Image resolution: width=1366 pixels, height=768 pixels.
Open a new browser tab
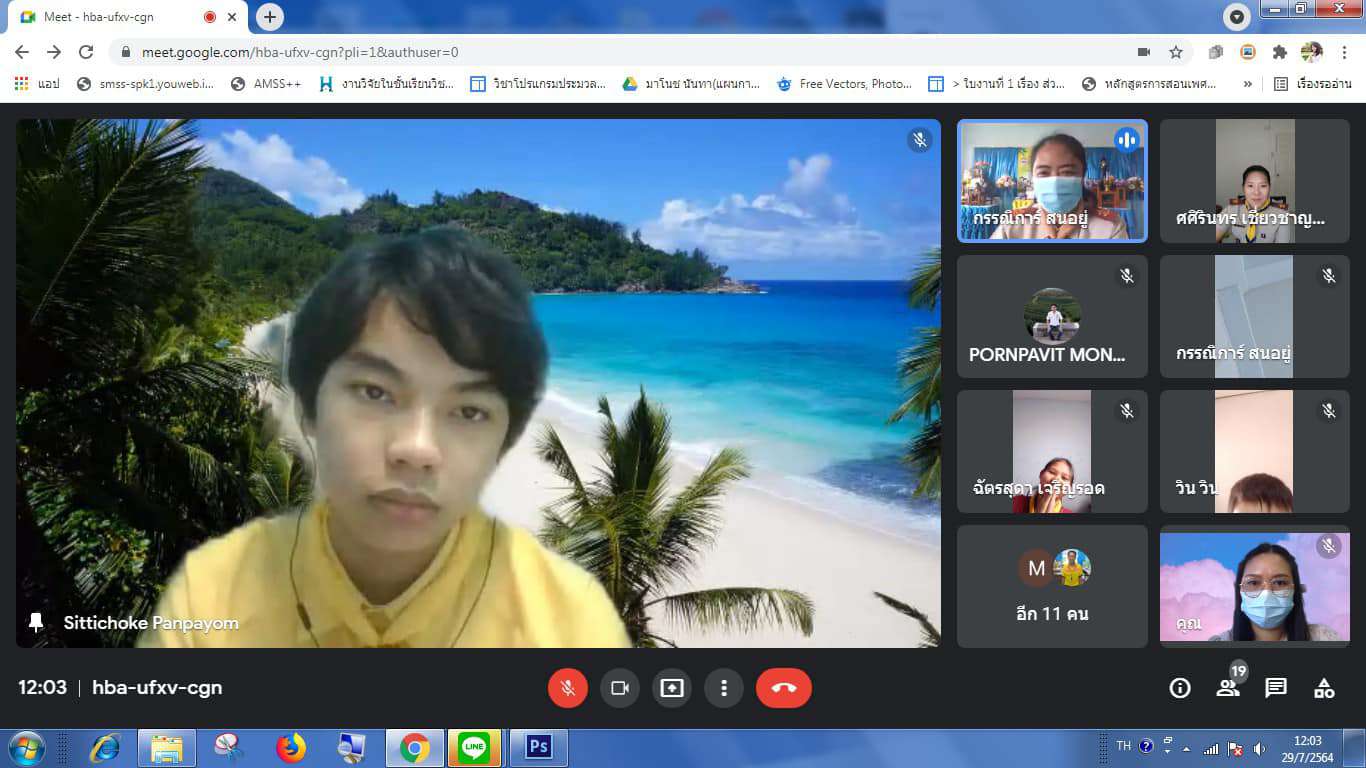point(270,17)
